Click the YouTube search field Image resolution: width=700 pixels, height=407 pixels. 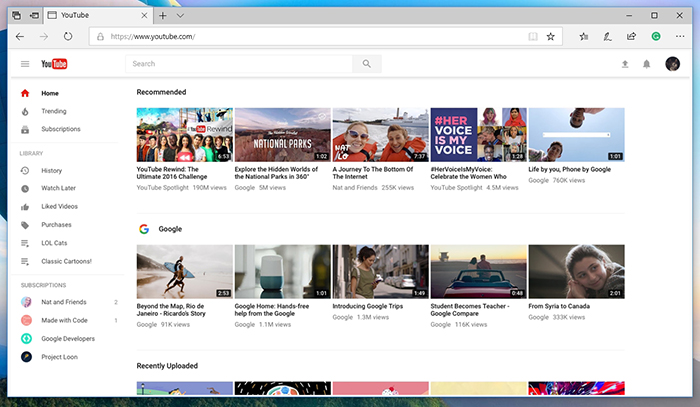tap(239, 64)
